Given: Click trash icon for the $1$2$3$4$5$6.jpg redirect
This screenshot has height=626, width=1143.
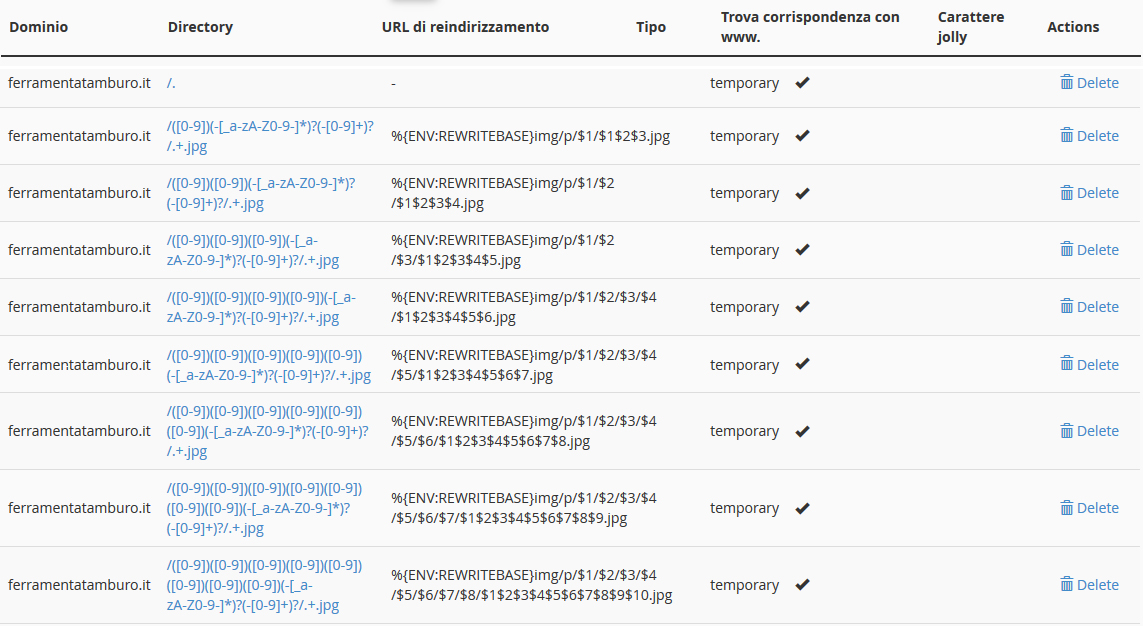Looking at the screenshot, I should click(x=1066, y=306).
